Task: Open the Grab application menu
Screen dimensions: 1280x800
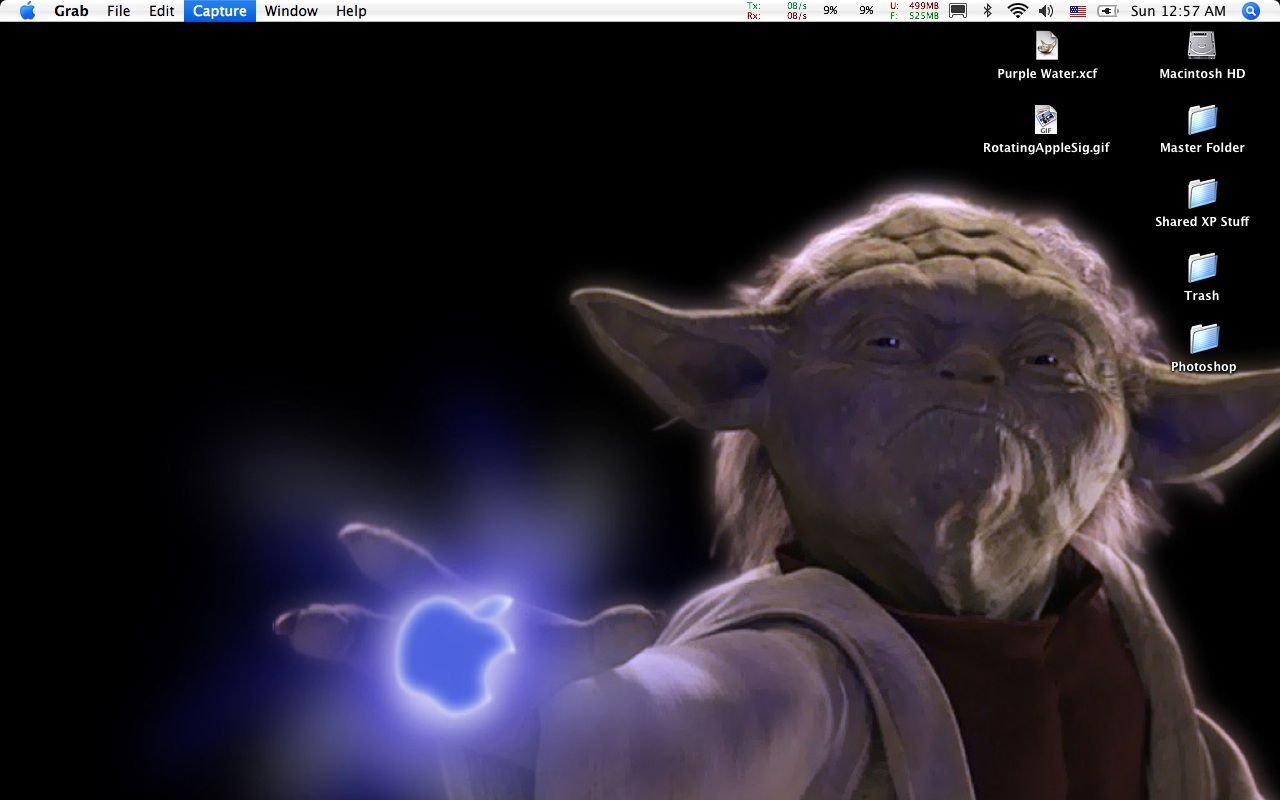Action: pos(71,11)
